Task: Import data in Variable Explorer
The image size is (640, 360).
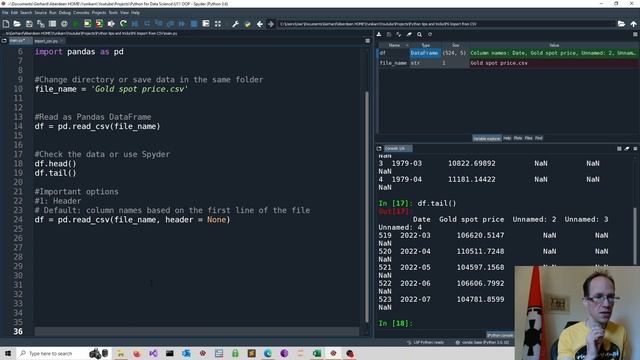Action: click(x=379, y=35)
